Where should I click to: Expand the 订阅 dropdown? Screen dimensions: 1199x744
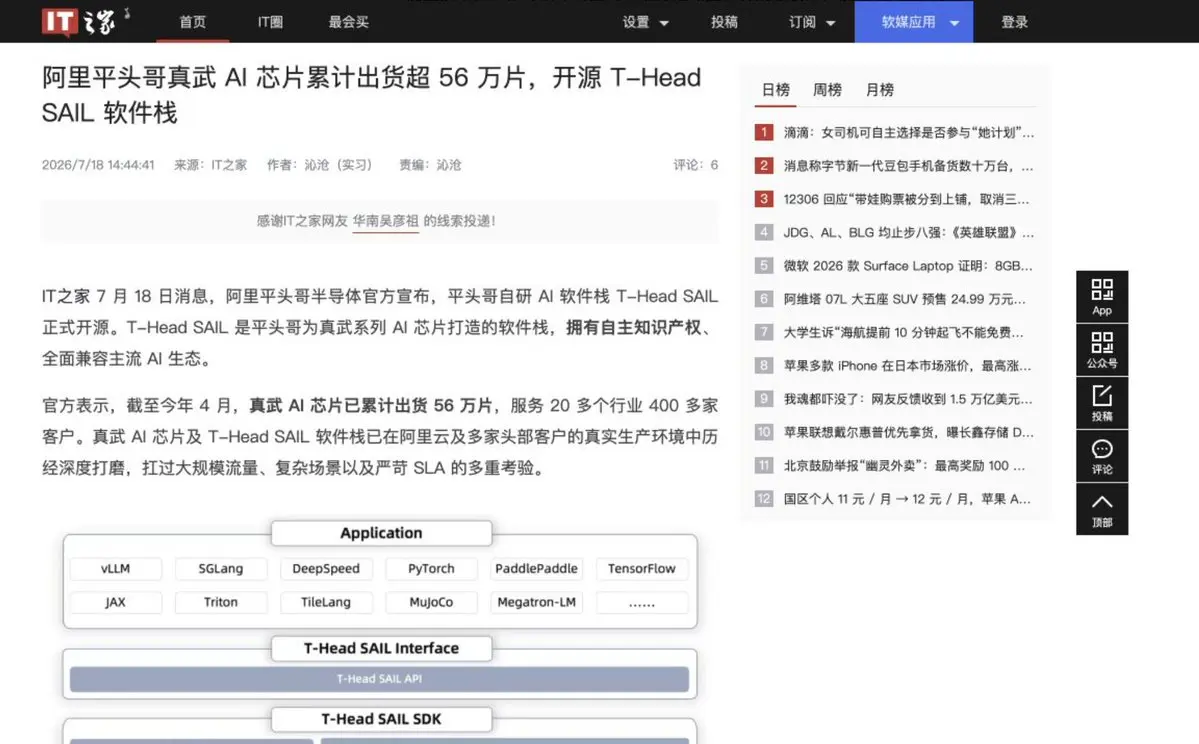(811, 22)
